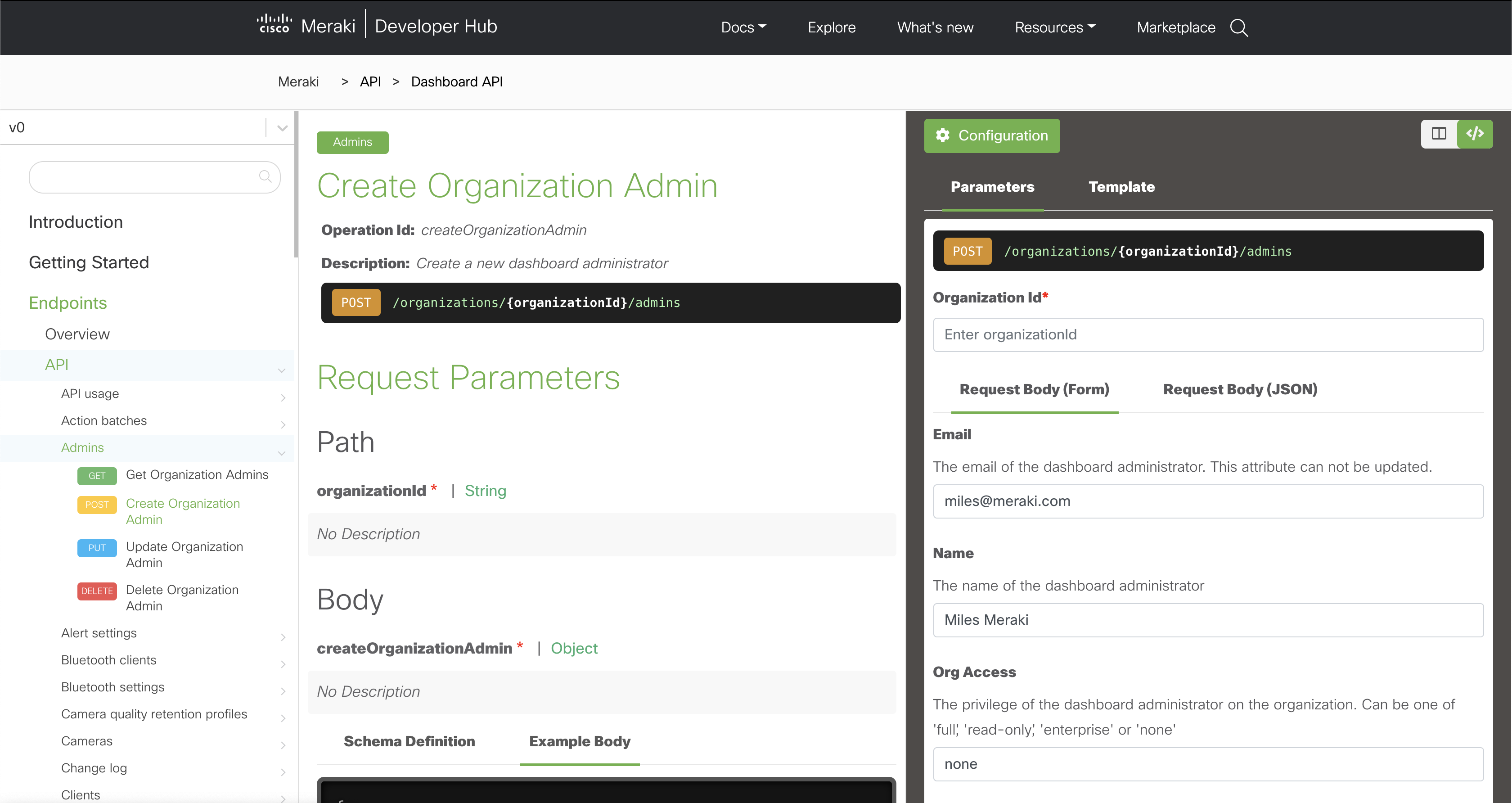
Task: Toggle to split-pane documentation view
Action: [x=1439, y=134]
